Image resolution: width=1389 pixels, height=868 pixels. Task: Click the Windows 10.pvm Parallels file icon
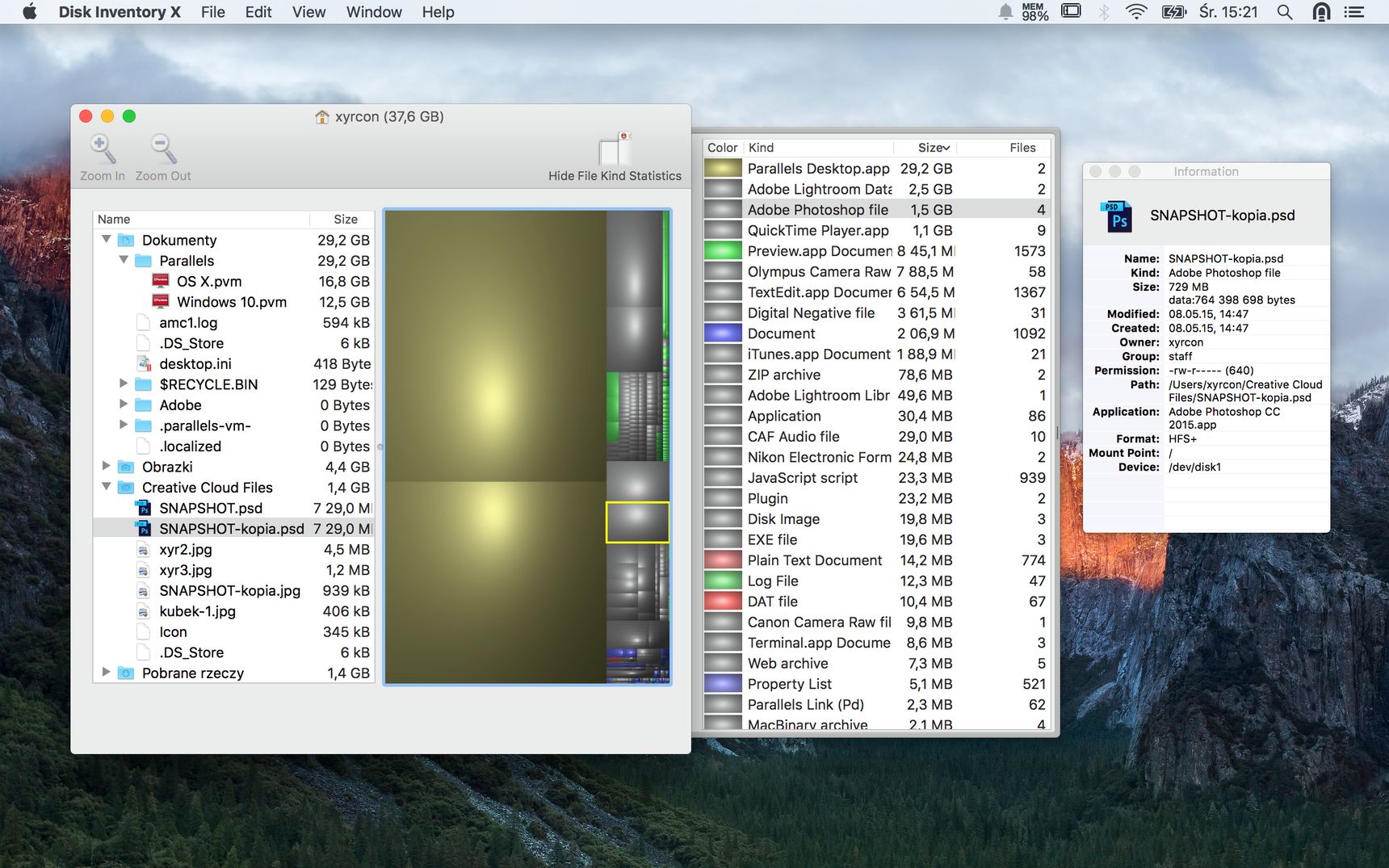click(161, 302)
